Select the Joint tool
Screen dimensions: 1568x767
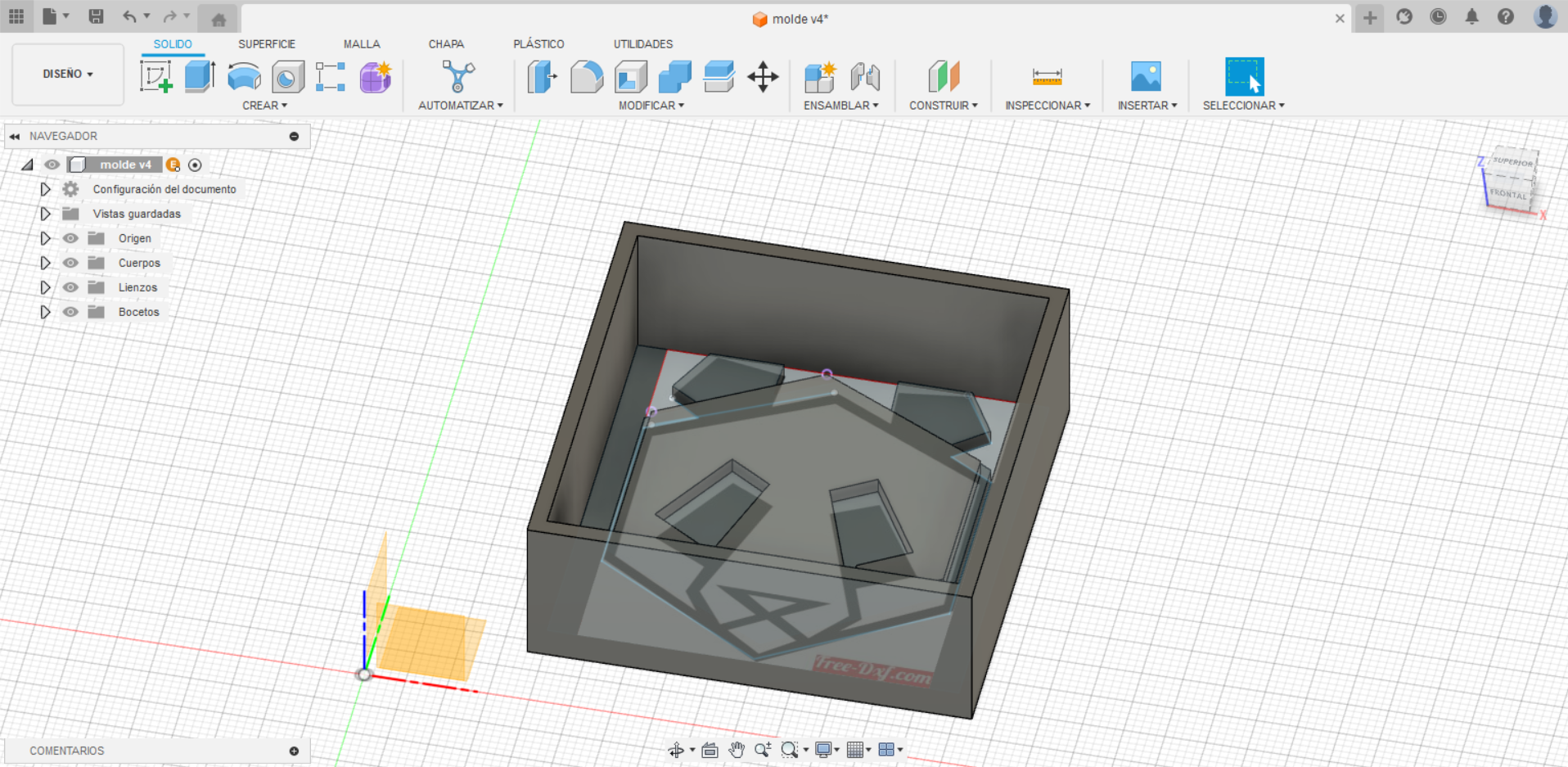(x=864, y=77)
